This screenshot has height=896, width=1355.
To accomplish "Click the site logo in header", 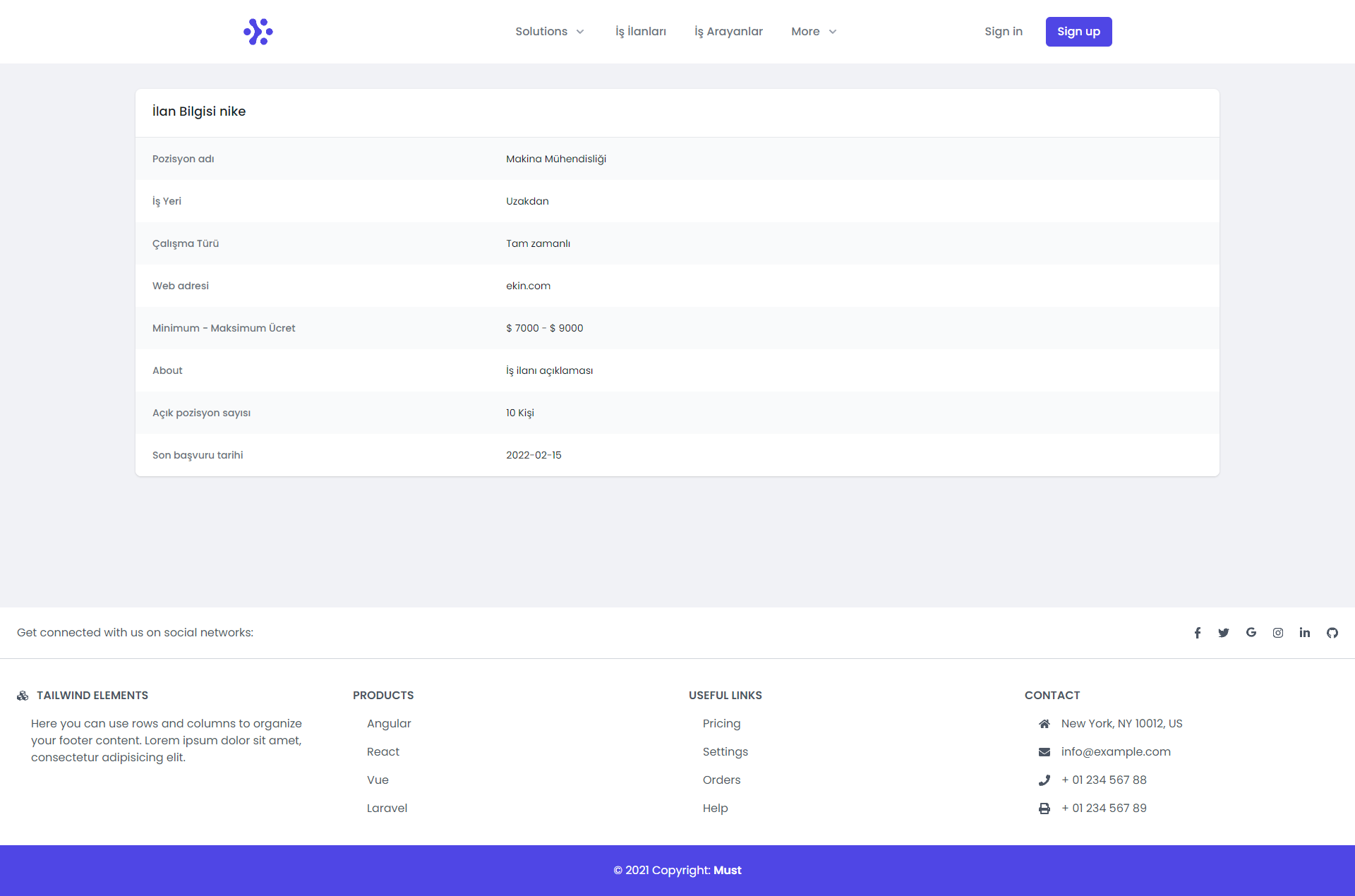I will coord(258,31).
